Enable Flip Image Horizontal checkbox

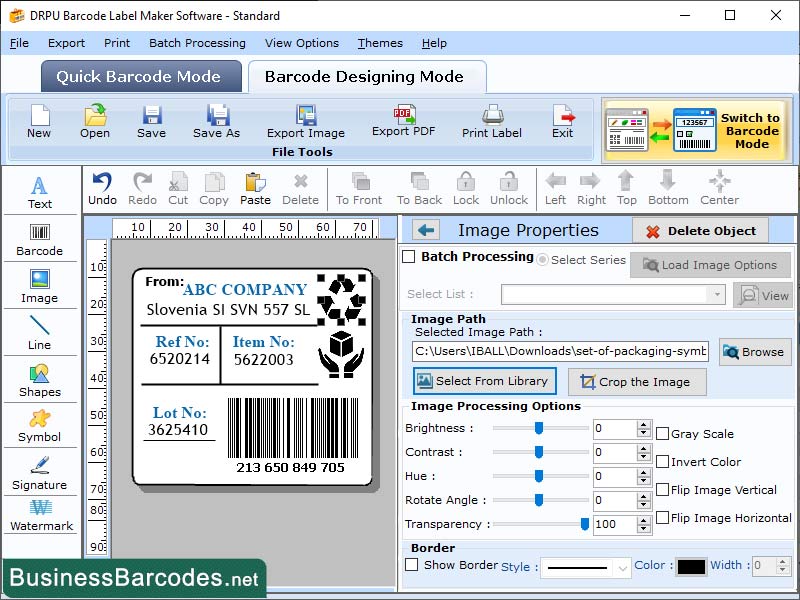pos(662,518)
